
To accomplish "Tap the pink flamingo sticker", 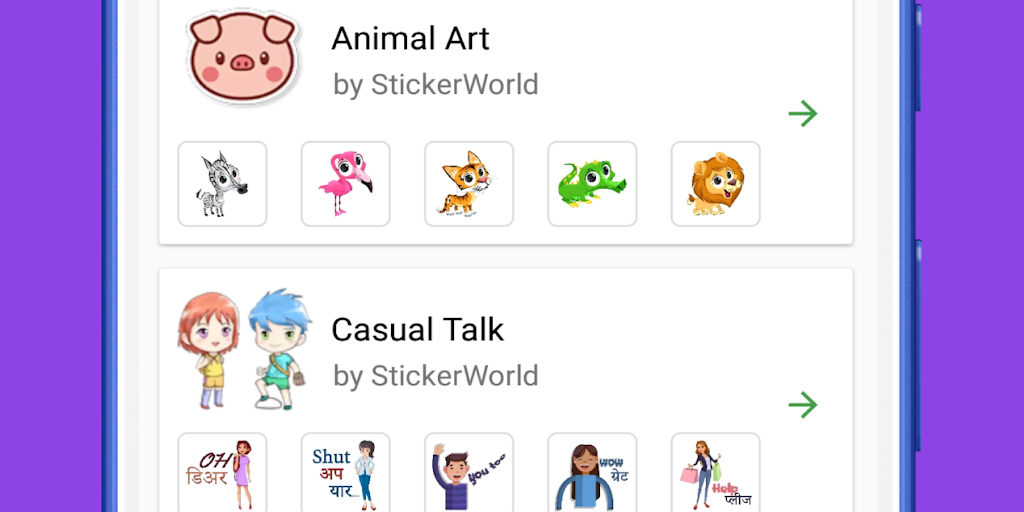I will point(345,184).
